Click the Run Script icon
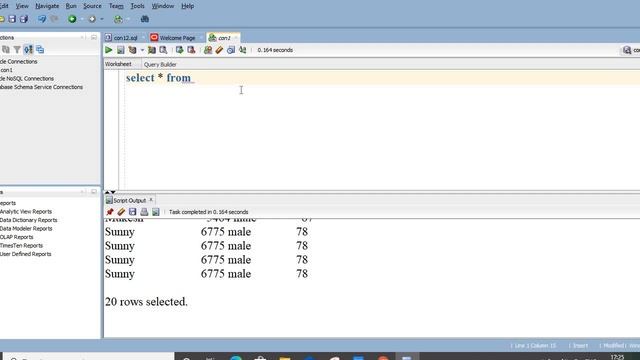The width and height of the screenshot is (640, 360). [x=120, y=50]
